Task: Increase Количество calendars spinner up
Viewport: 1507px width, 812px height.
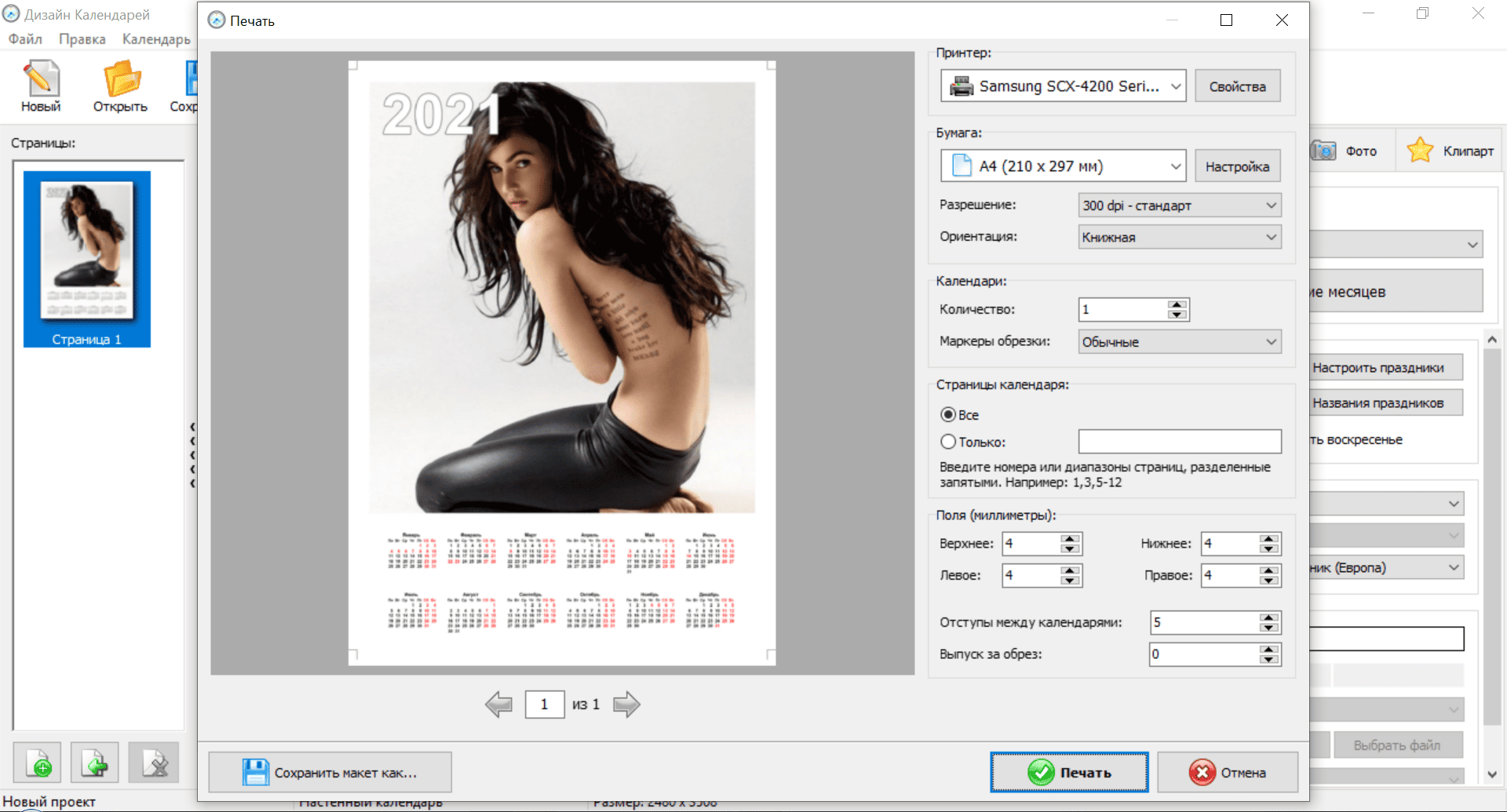Action: 1176,304
